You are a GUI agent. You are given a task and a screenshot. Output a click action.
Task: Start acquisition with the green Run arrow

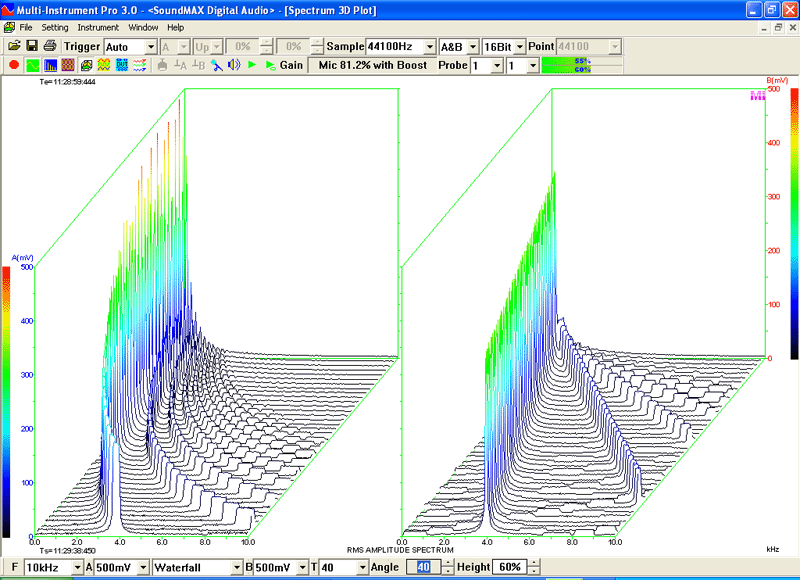[x=250, y=64]
